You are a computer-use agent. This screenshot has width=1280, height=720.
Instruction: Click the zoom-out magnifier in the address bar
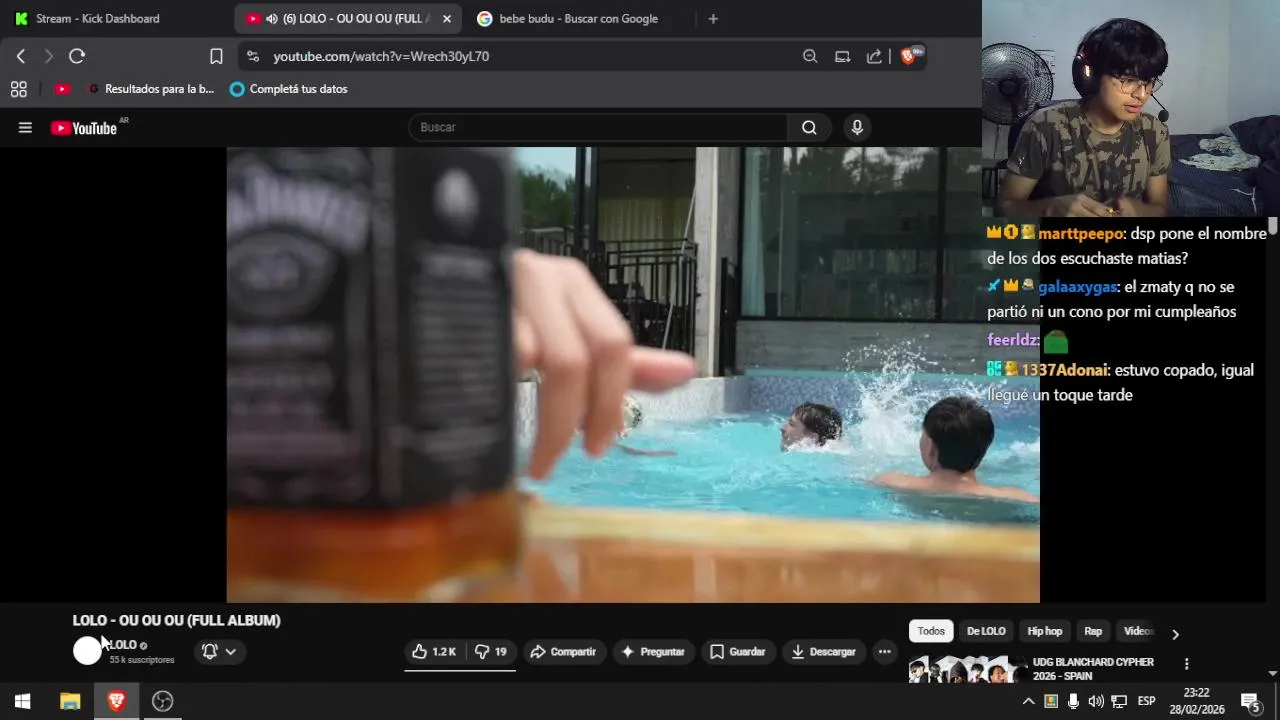coord(810,56)
